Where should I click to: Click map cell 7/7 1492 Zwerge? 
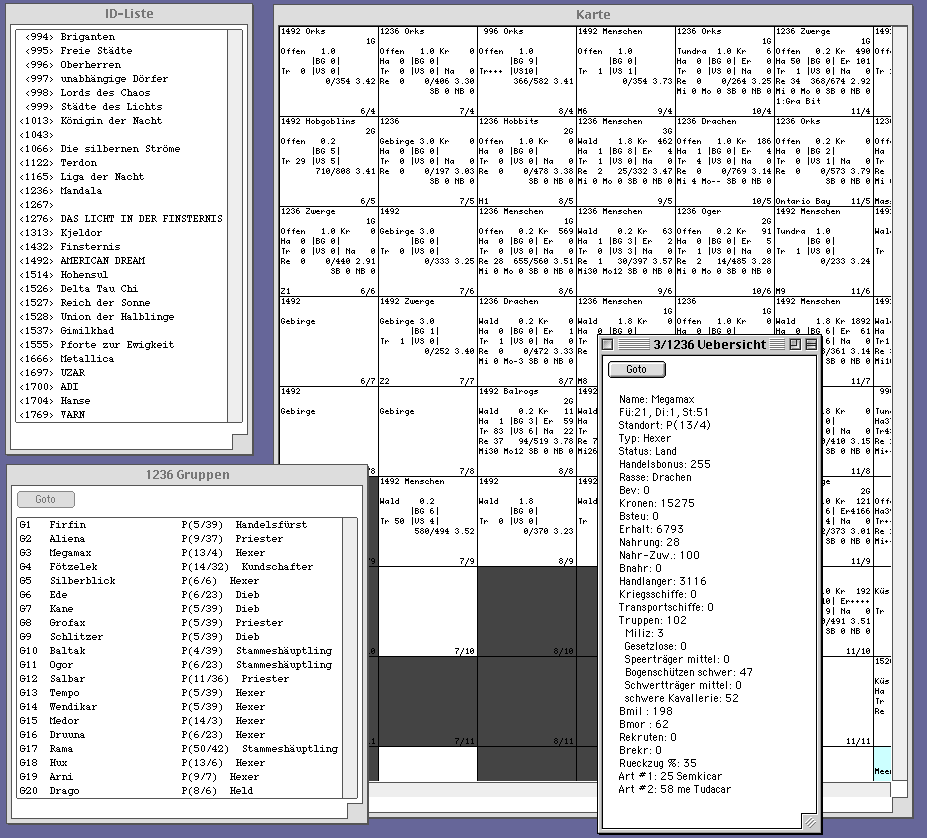(427, 341)
